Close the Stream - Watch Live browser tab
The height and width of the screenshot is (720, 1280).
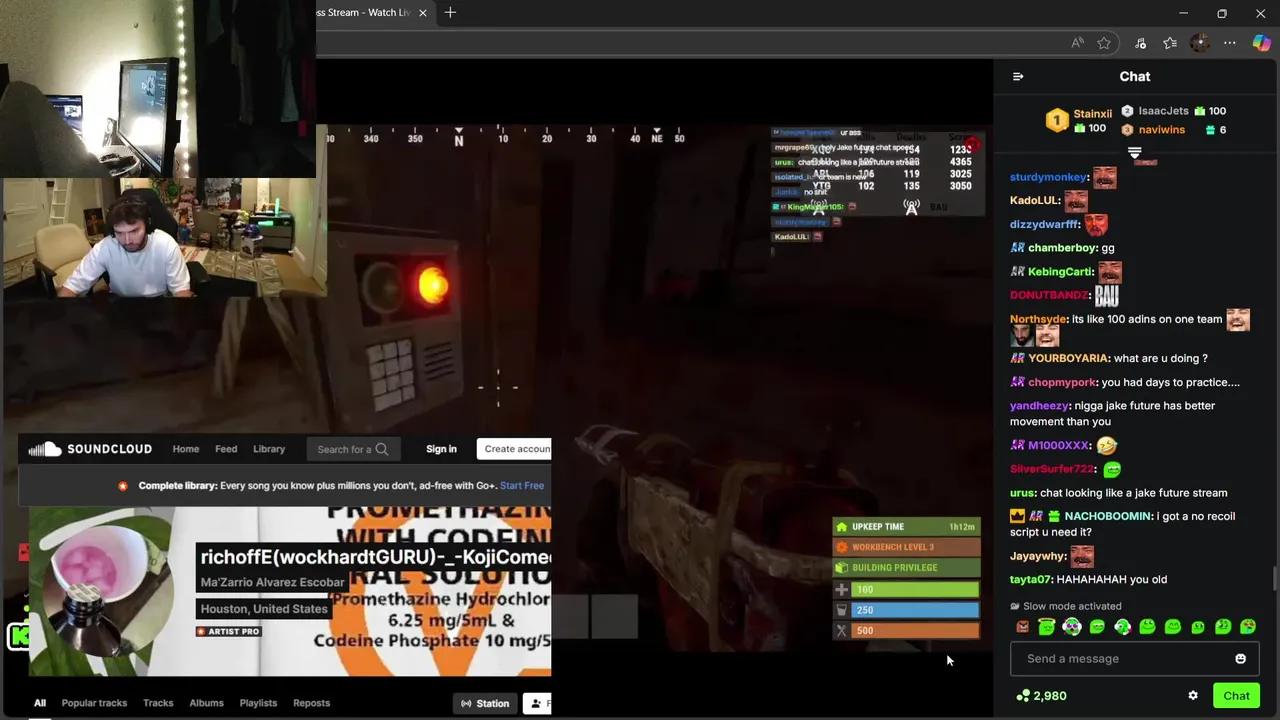(422, 13)
